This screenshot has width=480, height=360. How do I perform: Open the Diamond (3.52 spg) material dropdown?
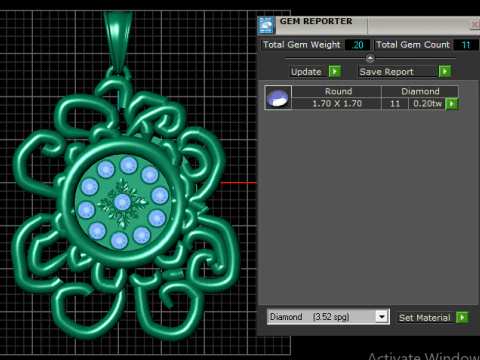(328, 316)
